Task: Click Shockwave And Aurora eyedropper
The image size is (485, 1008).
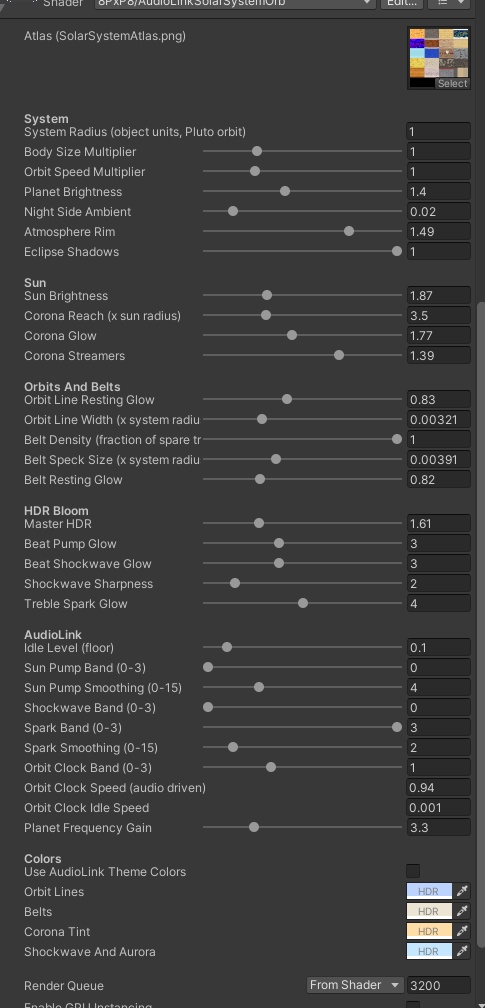Action: coord(462,951)
